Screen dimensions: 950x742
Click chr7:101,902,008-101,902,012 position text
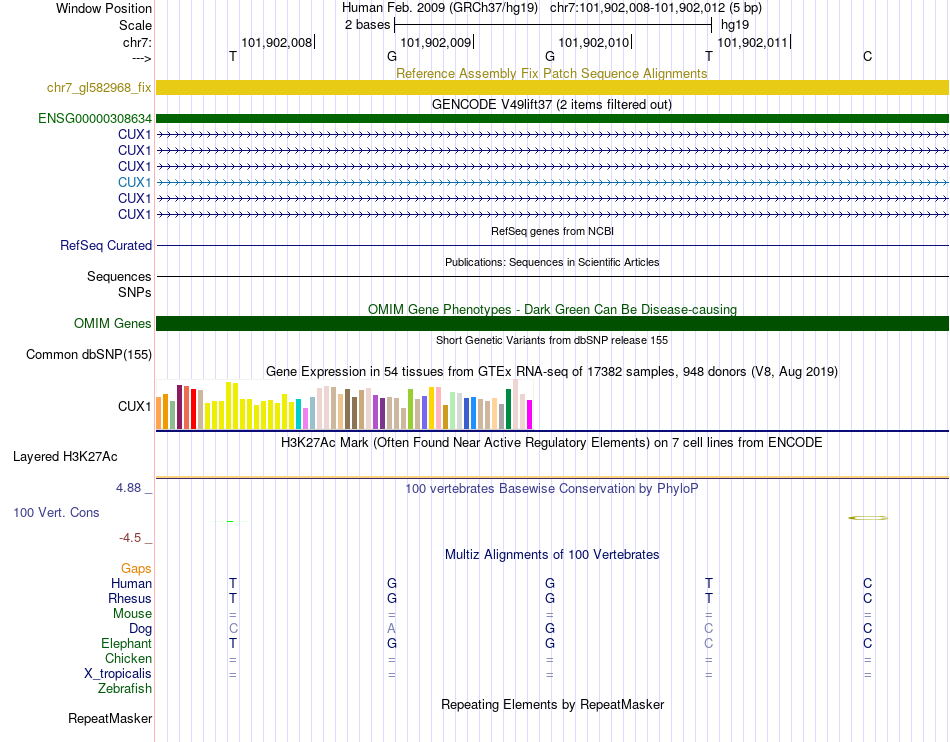656,8
